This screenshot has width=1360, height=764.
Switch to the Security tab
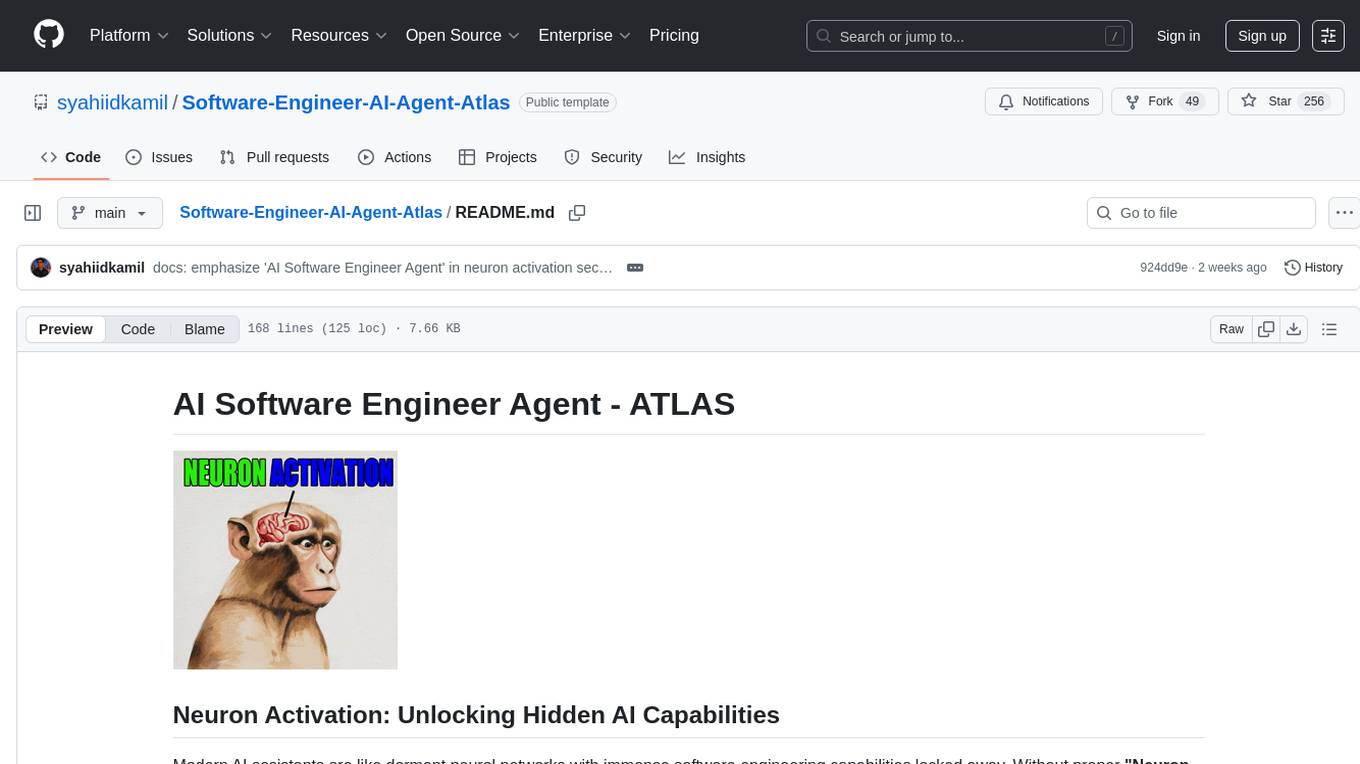coord(603,157)
